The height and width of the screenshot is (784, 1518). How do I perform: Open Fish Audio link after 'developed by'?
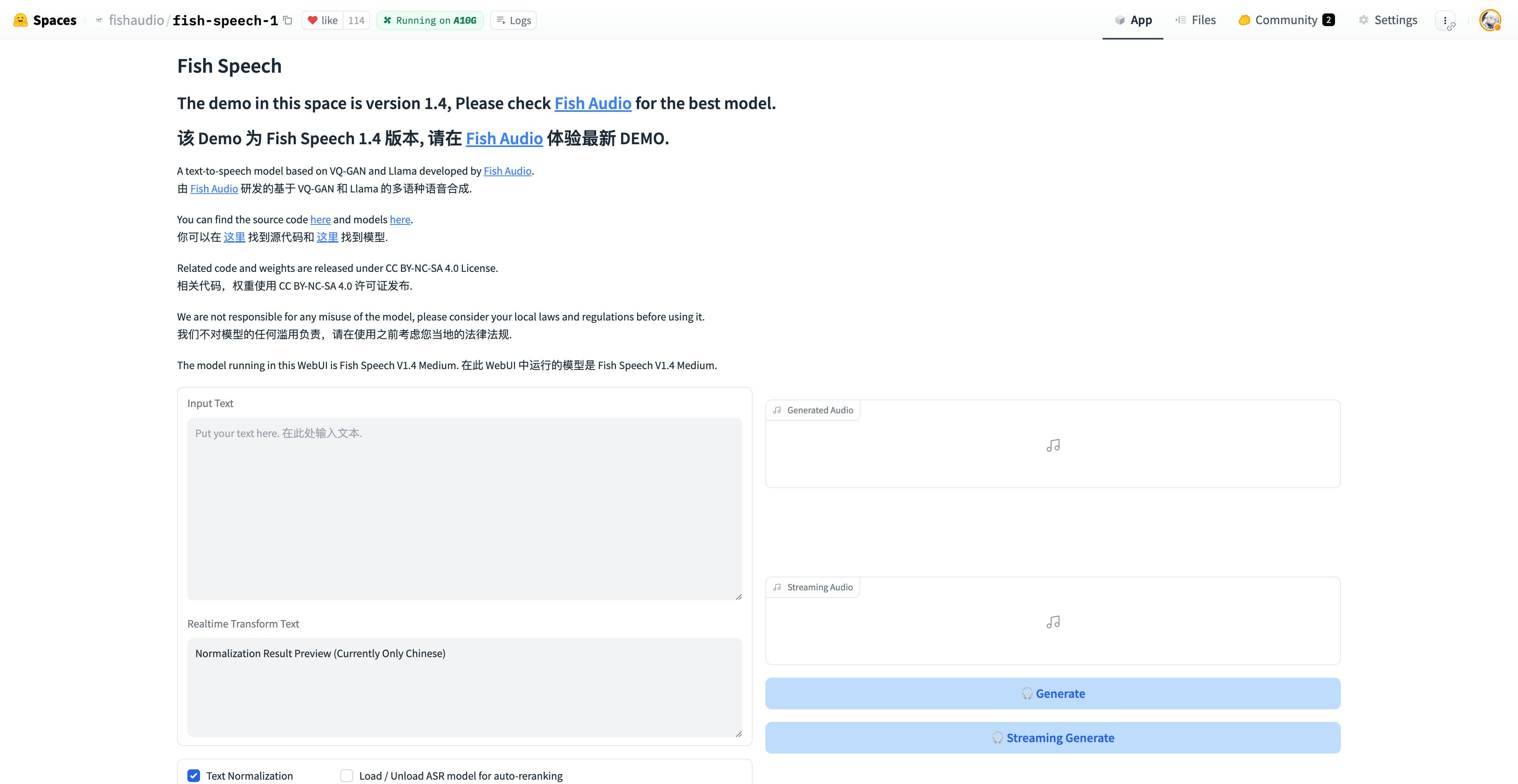pyautogui.click(x=507, y=171)
